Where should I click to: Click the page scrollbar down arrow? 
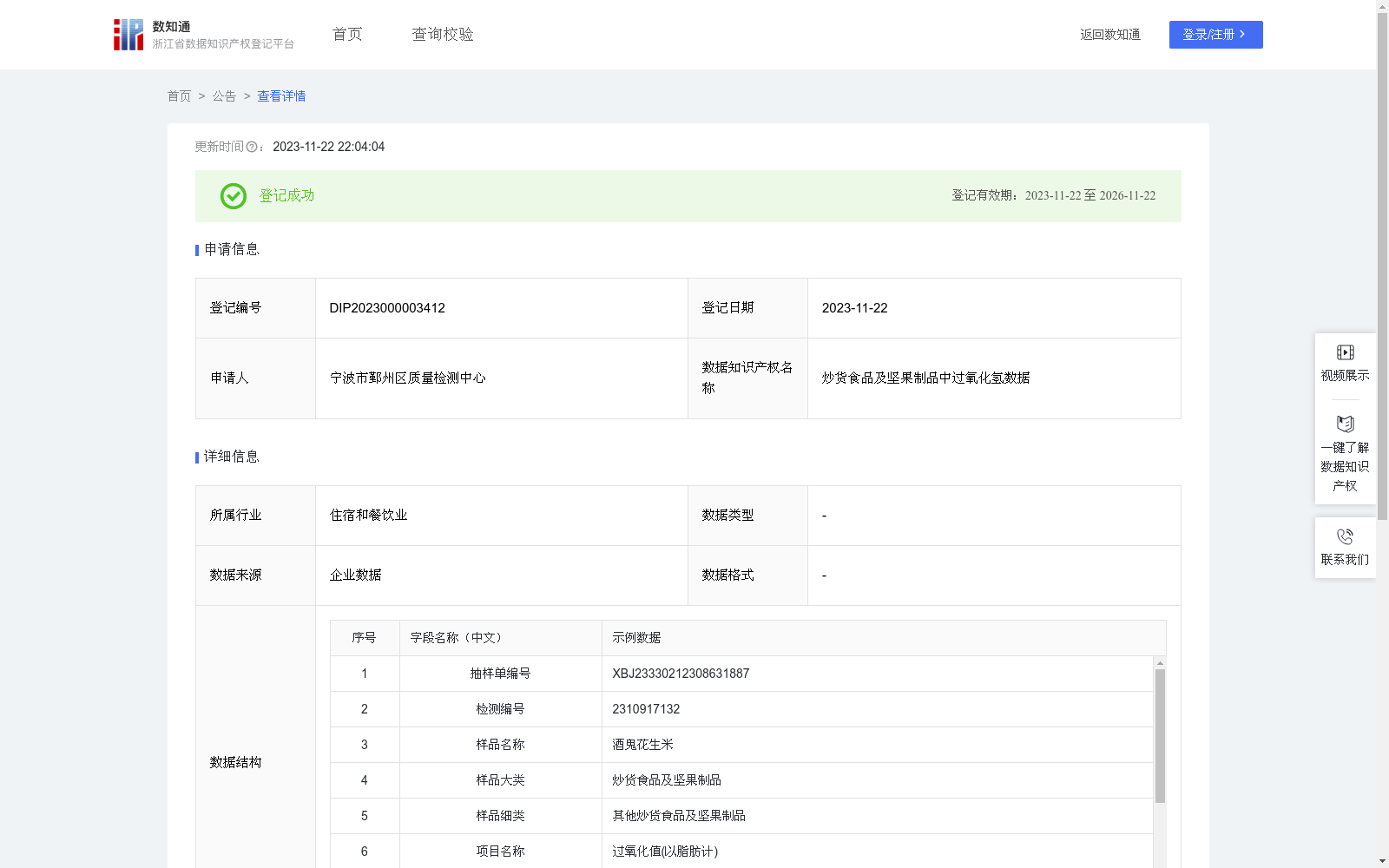[x=1382, y=861]
